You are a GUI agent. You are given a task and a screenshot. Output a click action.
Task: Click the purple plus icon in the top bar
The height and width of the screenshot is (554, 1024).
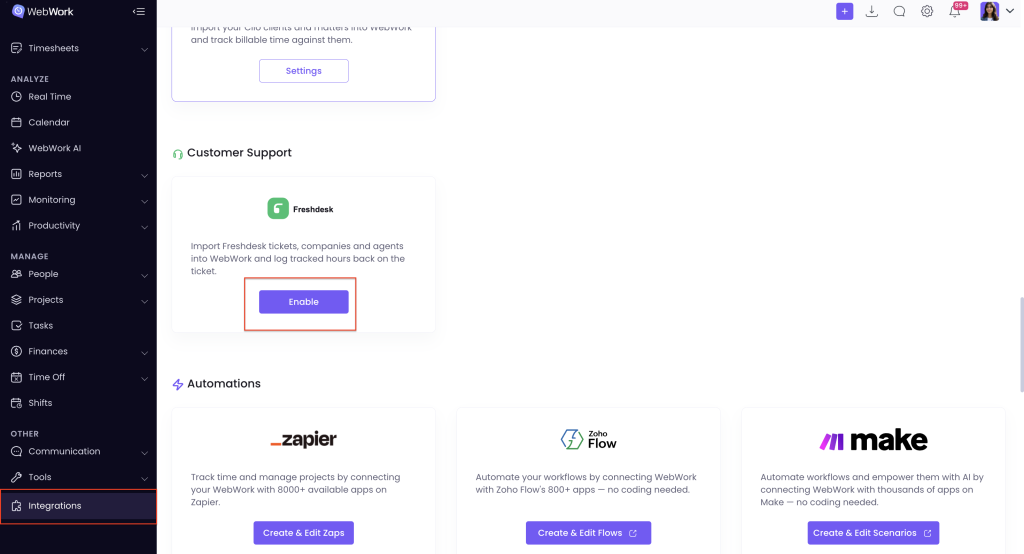844,11
